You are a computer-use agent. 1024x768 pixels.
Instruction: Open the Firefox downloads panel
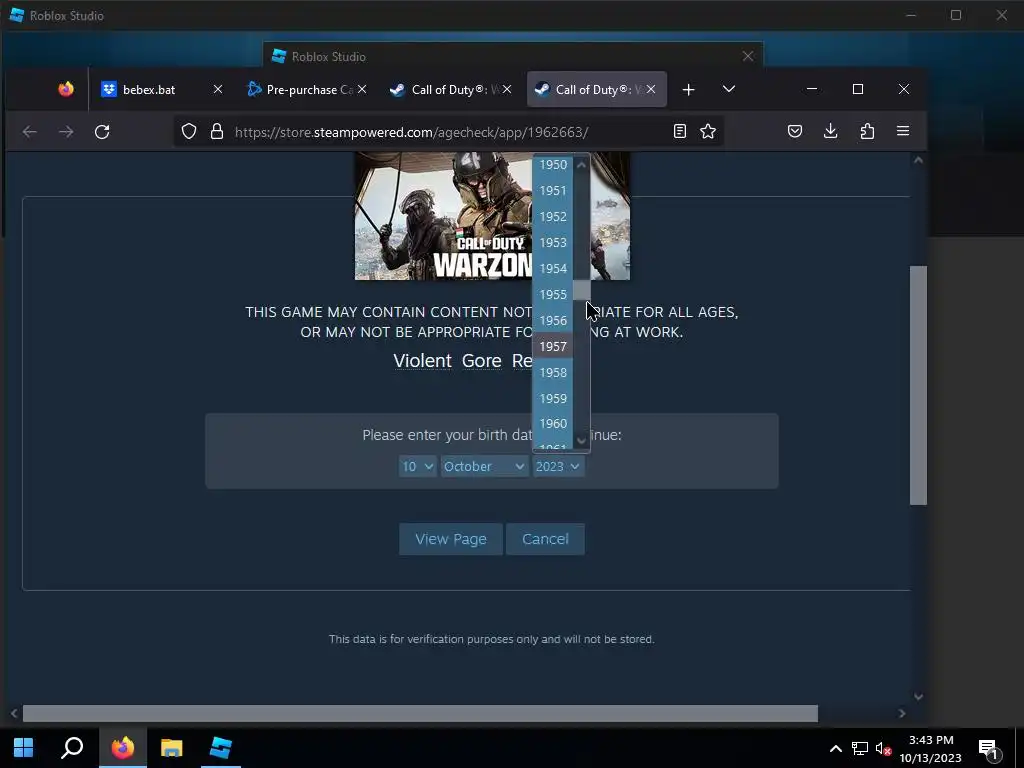[x=831, y=132]
